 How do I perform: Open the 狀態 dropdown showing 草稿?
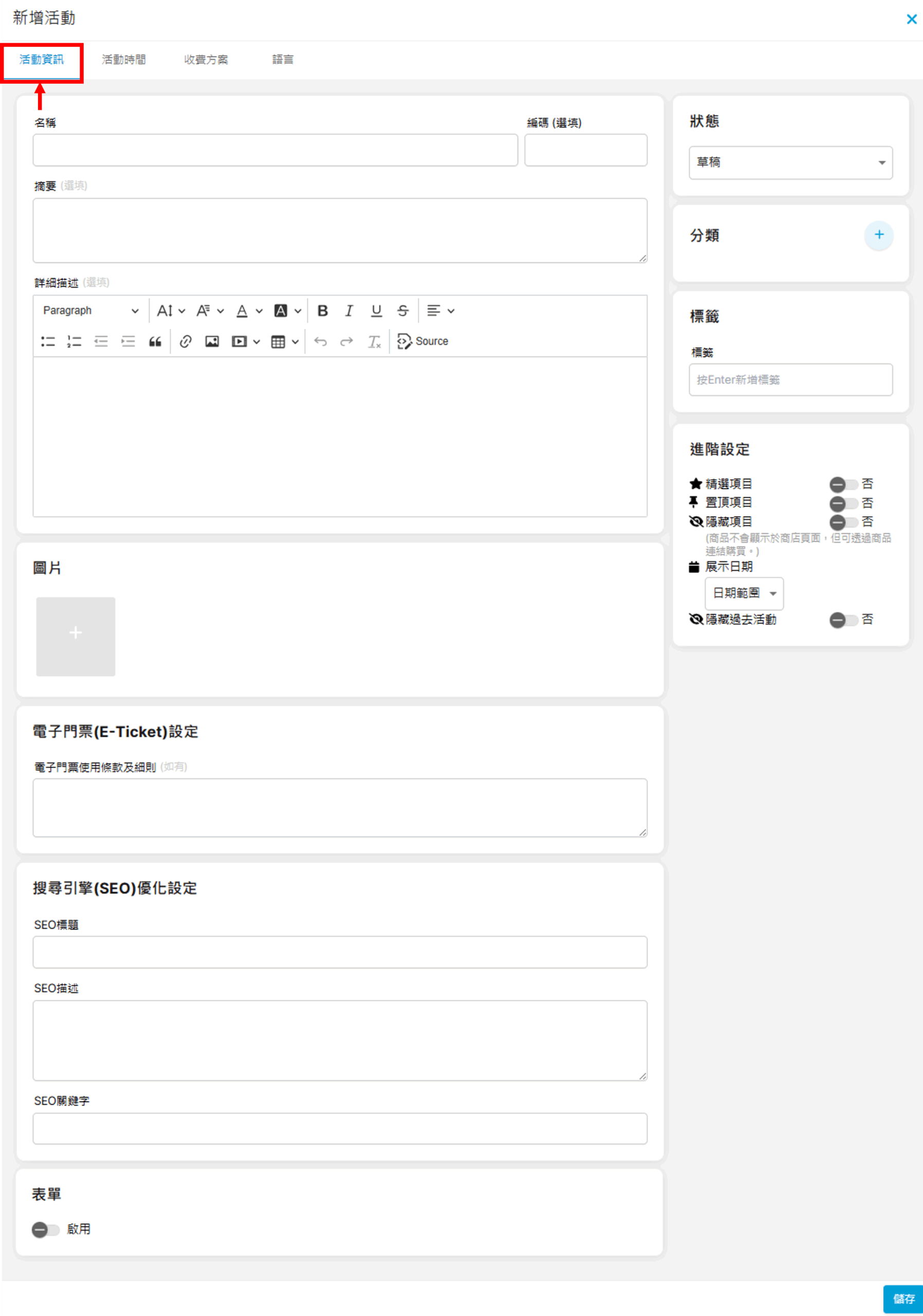point(790,163)
